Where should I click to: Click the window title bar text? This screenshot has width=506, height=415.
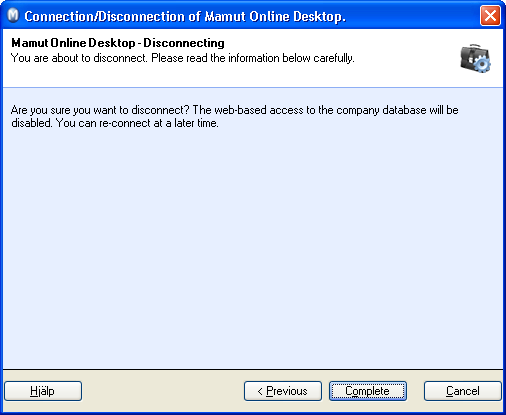click(185, 16)
